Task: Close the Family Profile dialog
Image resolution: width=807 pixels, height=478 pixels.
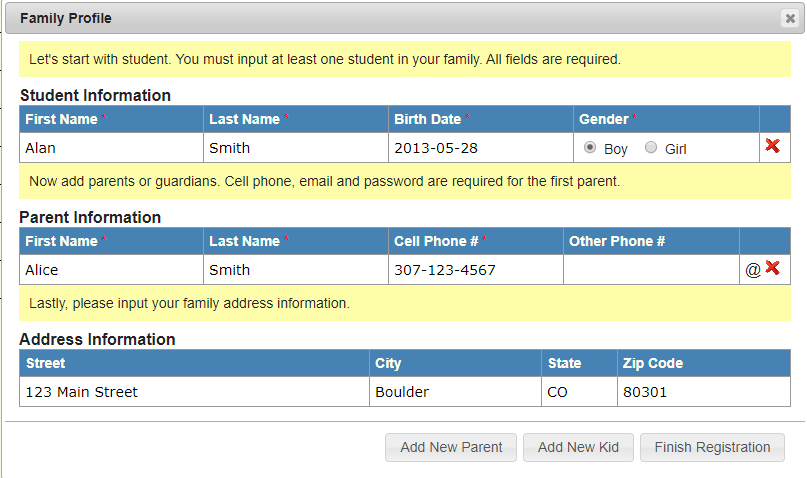Action: point(790,19)
